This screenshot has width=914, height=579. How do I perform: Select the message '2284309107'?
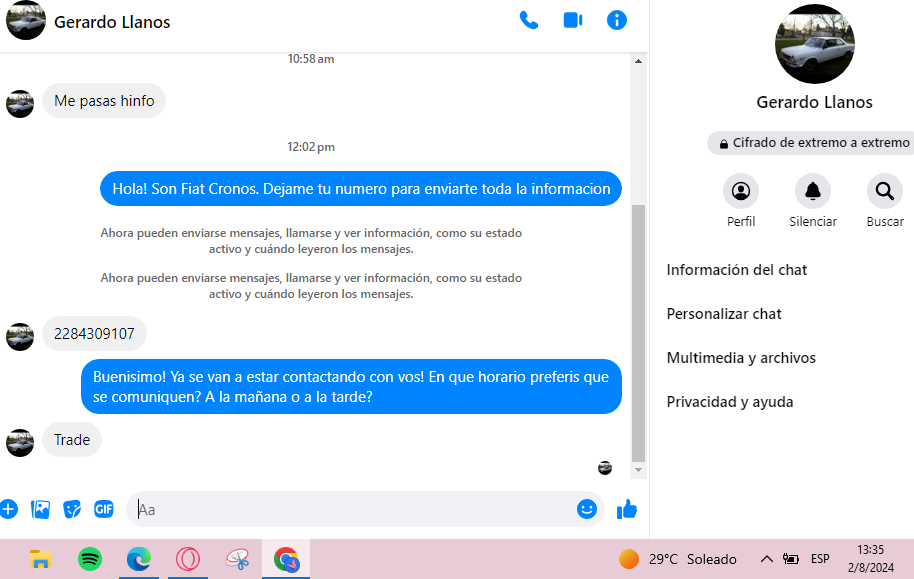[x=94, y=334]
